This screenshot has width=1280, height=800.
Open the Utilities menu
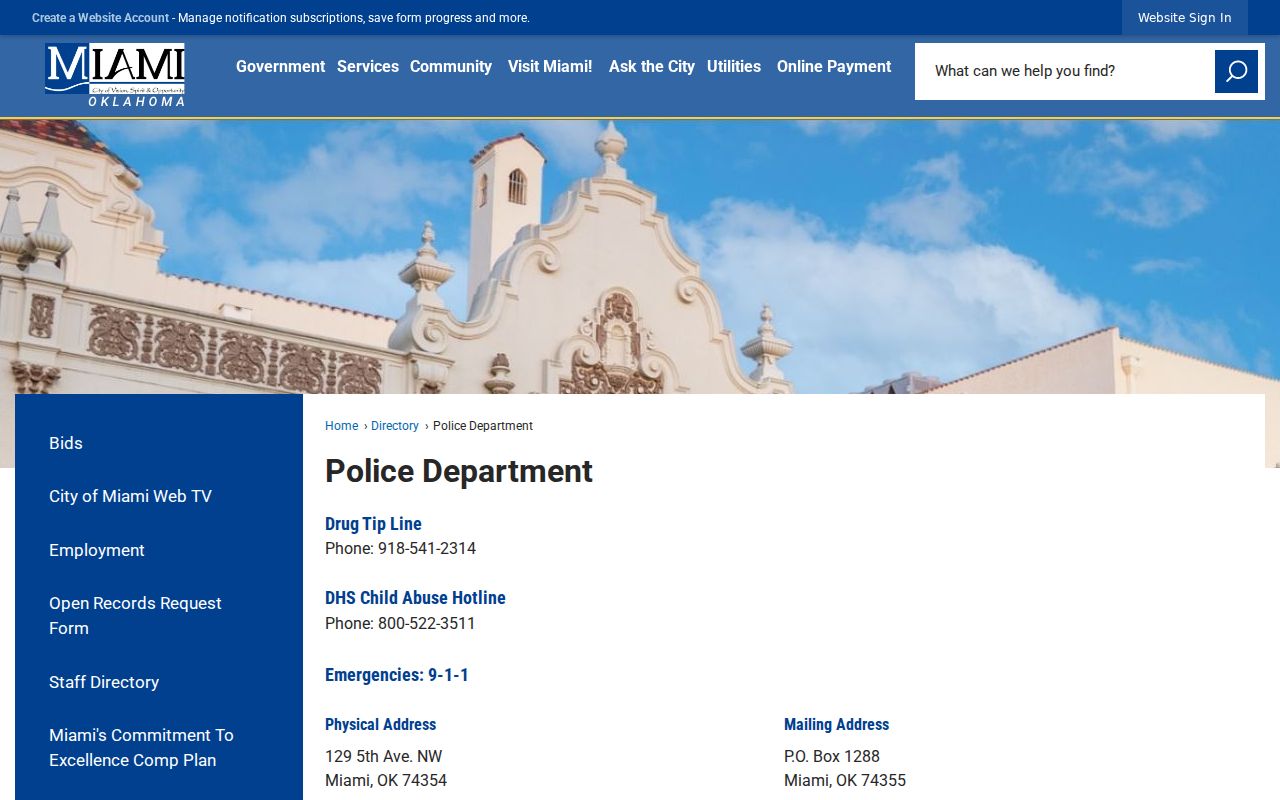734,66
